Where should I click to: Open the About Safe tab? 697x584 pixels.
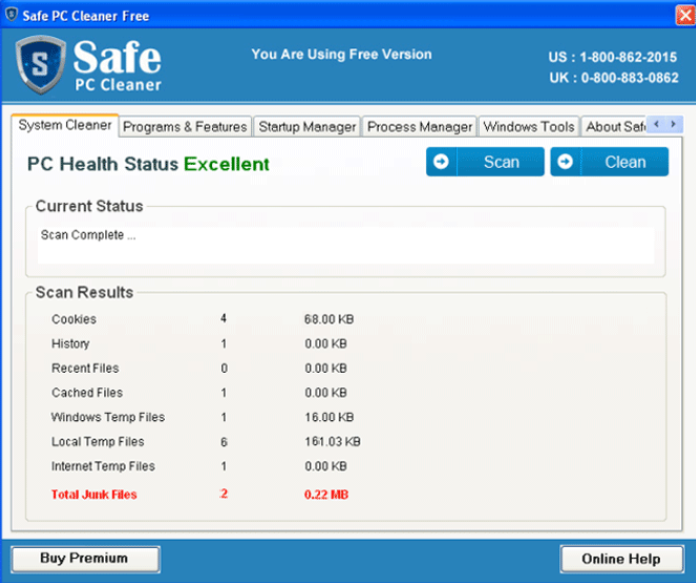tap(615, 127)
